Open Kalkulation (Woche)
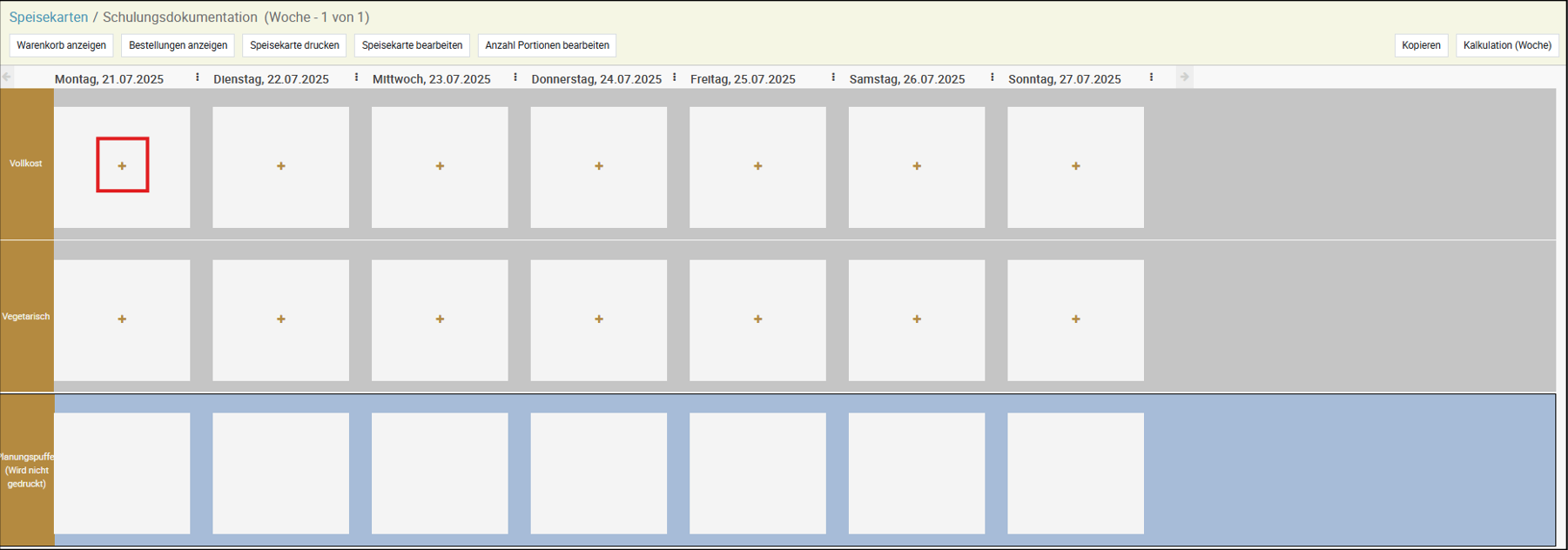1568x550 pixels. pos(1506,45)
